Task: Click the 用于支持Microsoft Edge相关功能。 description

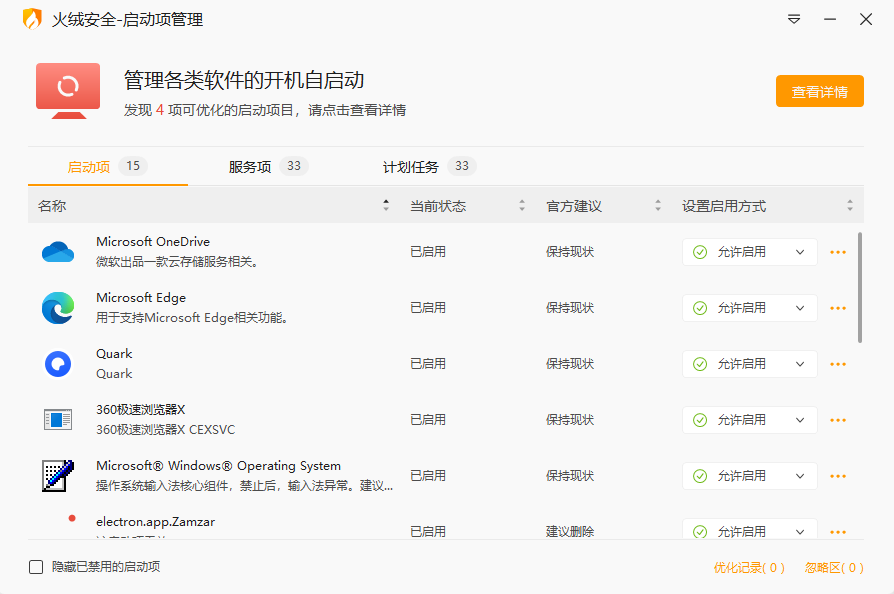Action: click(x=192, y=318)
